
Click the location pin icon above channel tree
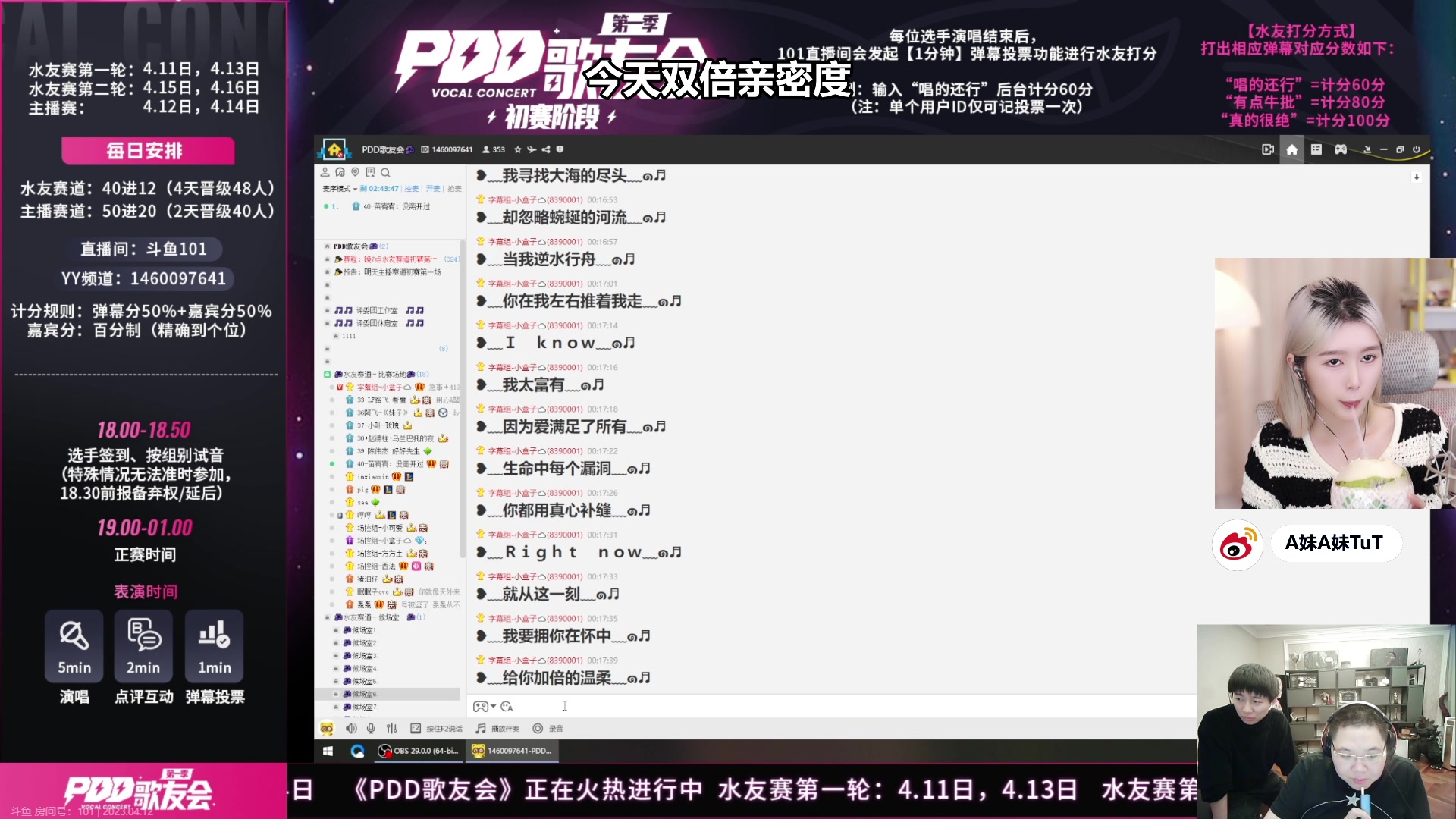pos(355,172)
